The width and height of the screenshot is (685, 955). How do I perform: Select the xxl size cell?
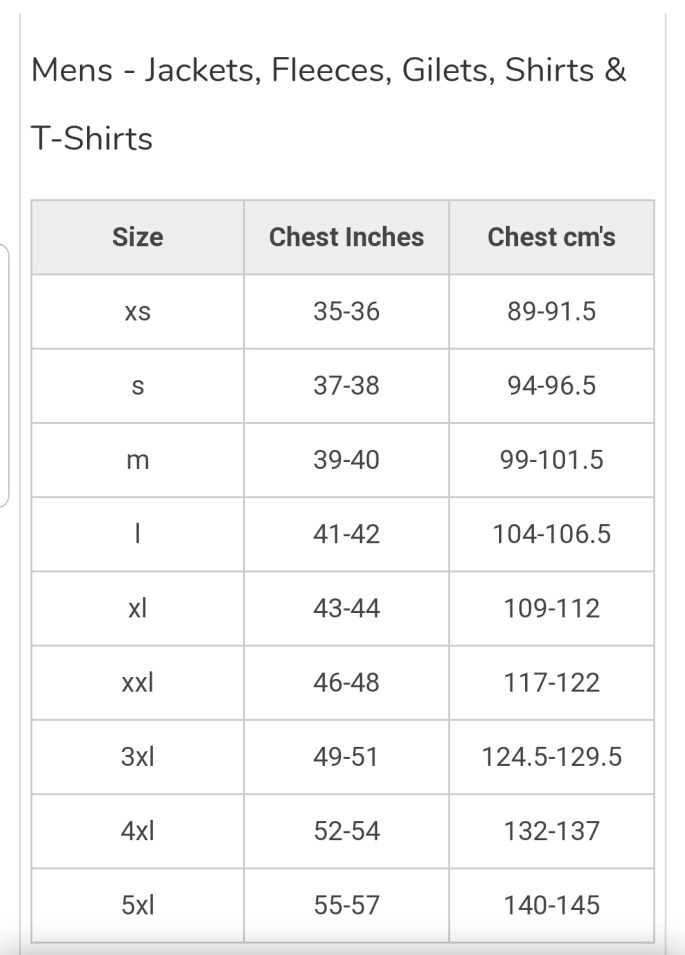click(x=137, y=683)
